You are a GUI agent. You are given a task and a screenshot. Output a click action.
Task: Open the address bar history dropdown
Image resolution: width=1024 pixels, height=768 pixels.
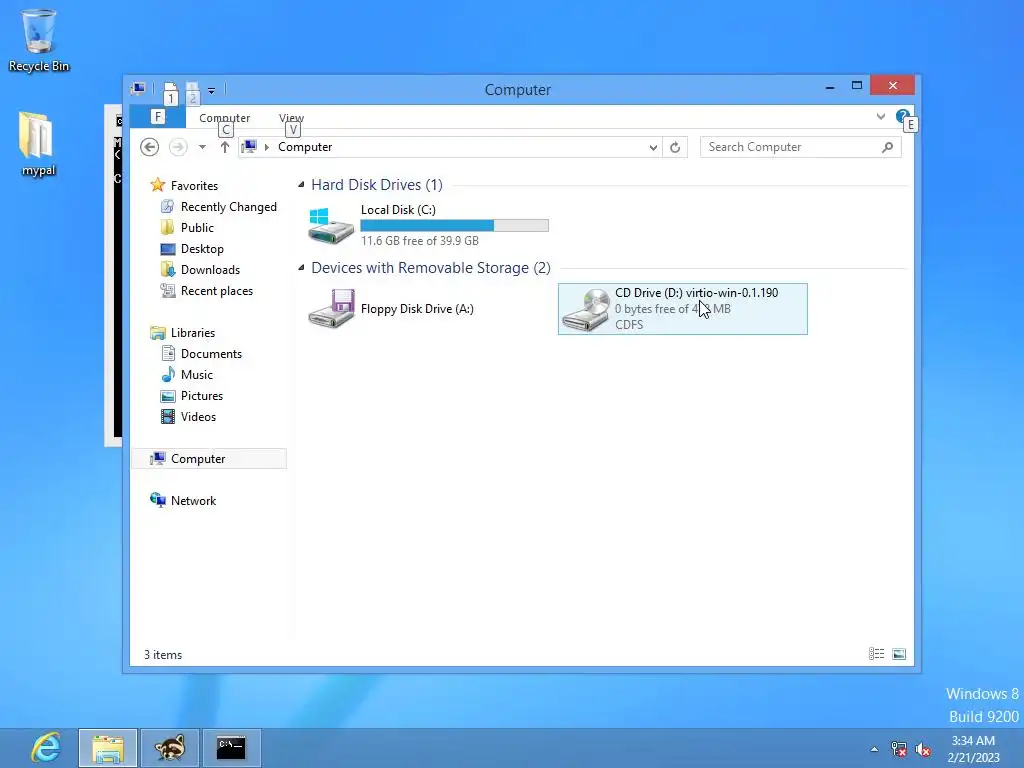[653, 148]
